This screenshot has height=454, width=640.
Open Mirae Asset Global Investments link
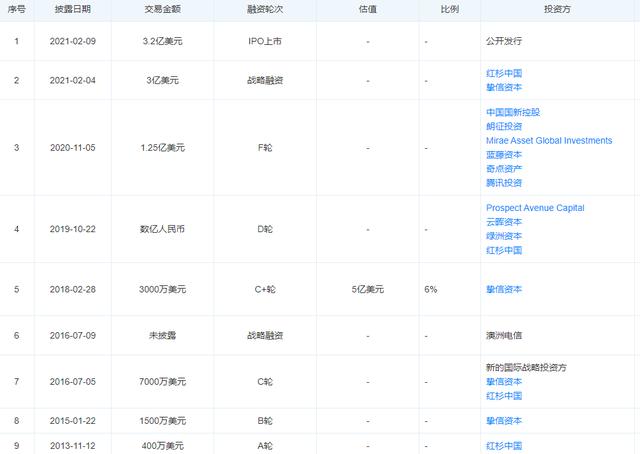pyautogui.click(x=549, y=140)
